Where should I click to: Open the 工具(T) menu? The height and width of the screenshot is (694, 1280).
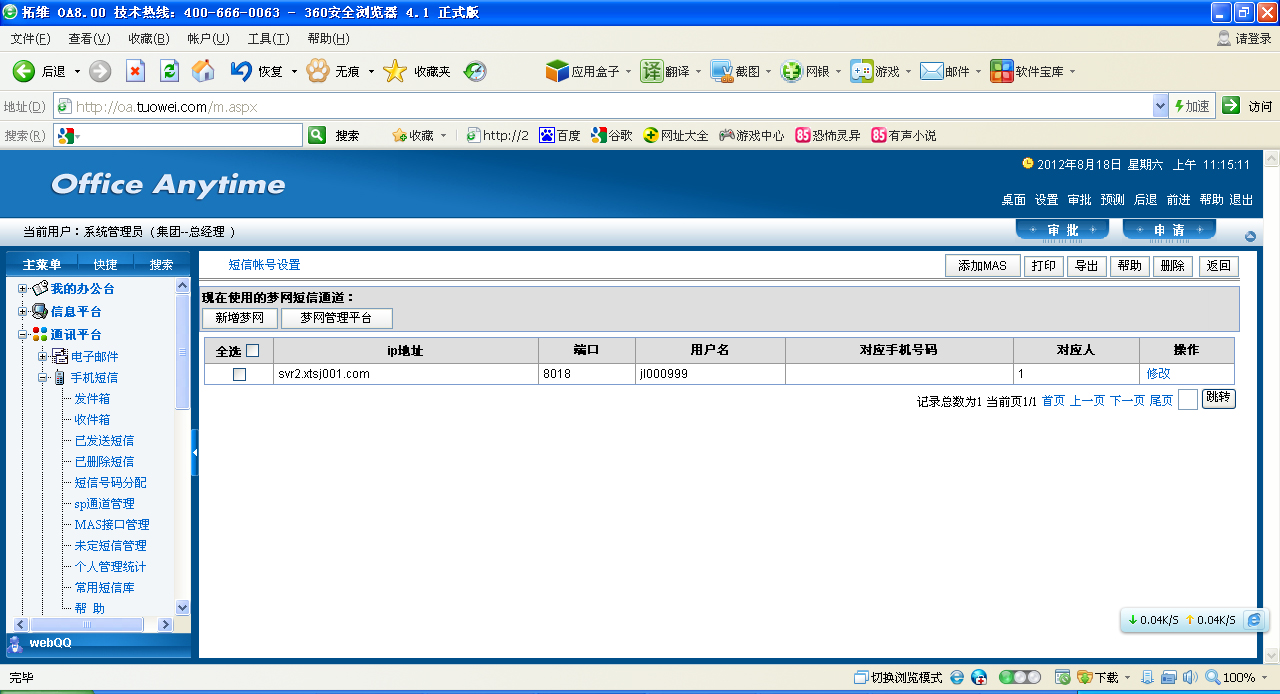[268, 39]
